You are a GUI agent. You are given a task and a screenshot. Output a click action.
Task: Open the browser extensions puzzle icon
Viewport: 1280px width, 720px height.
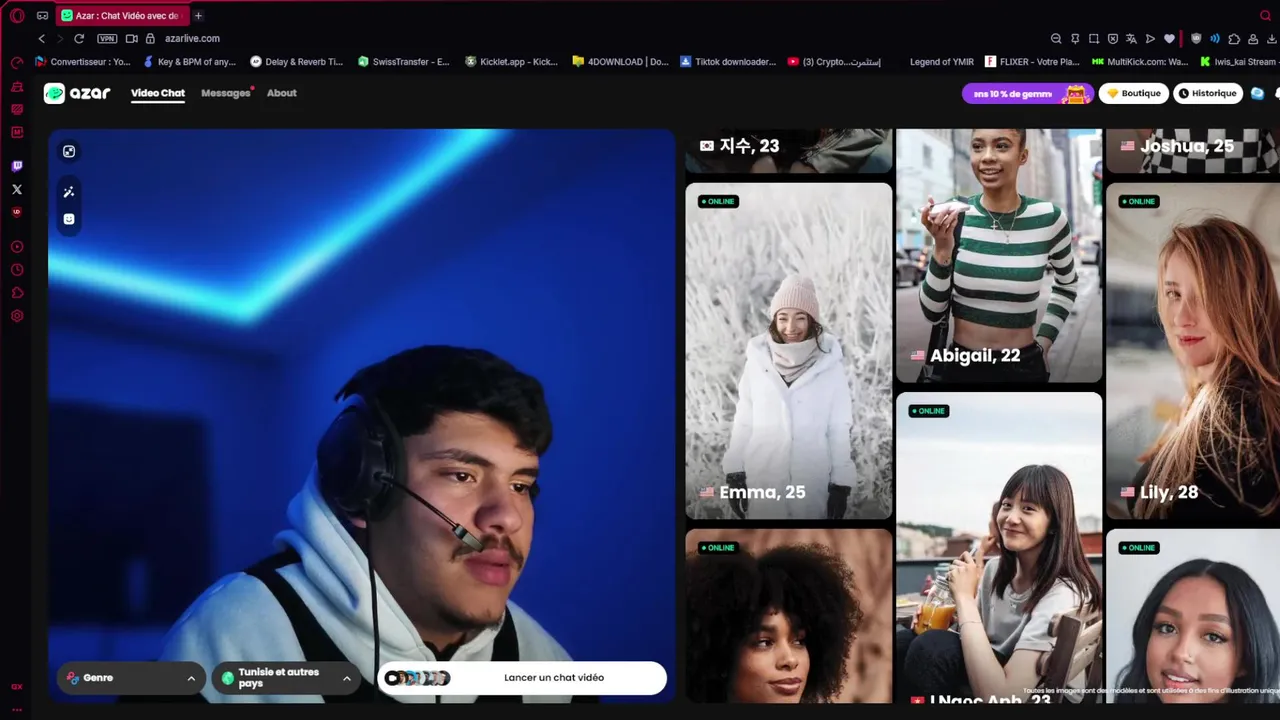[x=1234, y=38]
